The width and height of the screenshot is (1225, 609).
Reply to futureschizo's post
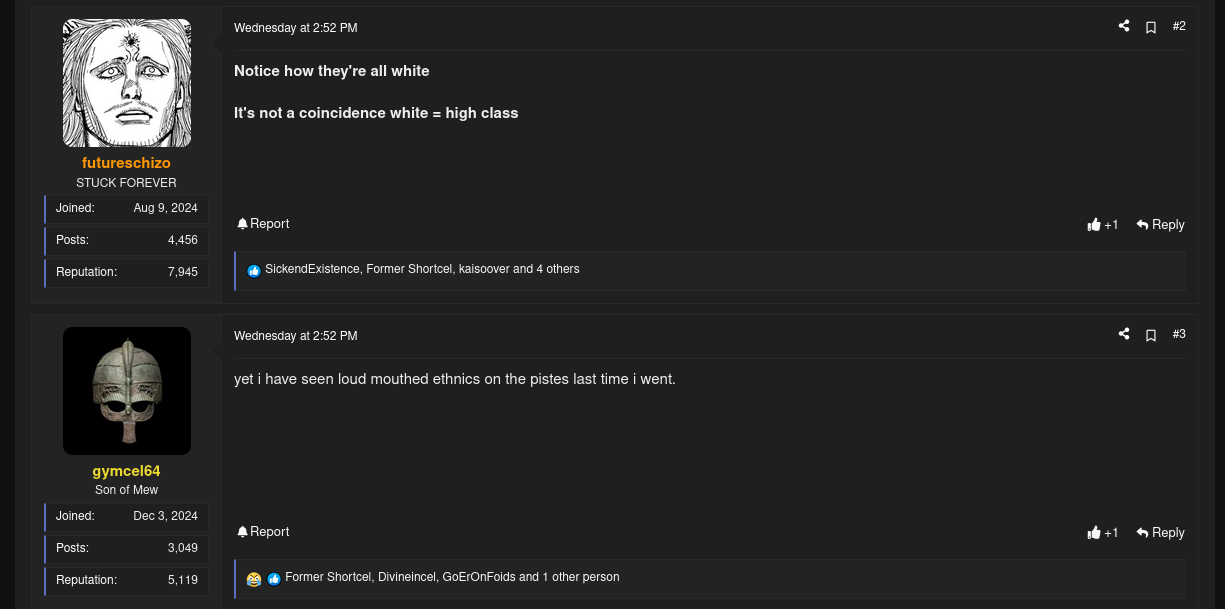click(x=1160, y=225)
